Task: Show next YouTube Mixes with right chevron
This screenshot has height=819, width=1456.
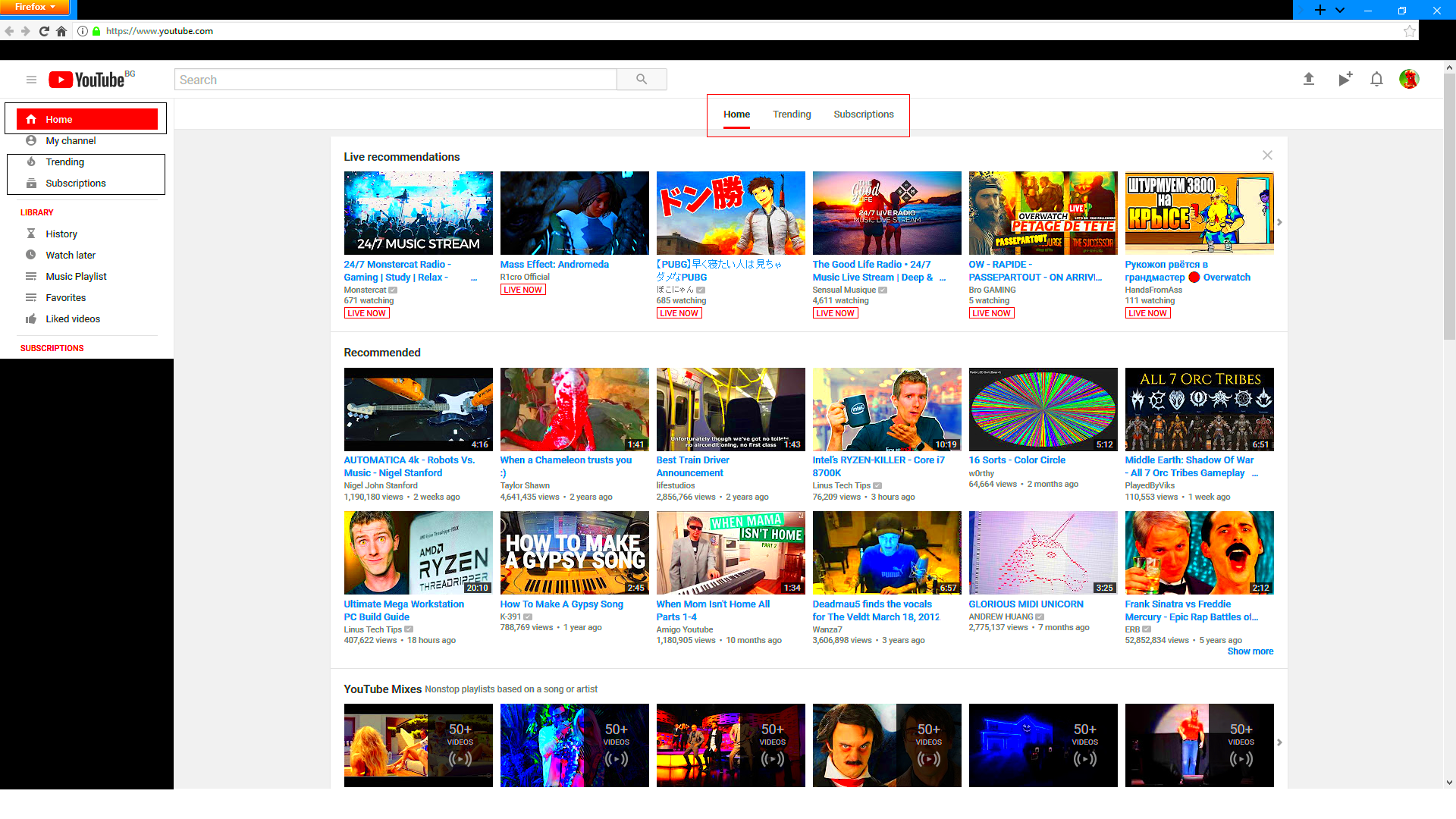Action: [x=1279, y=742]
